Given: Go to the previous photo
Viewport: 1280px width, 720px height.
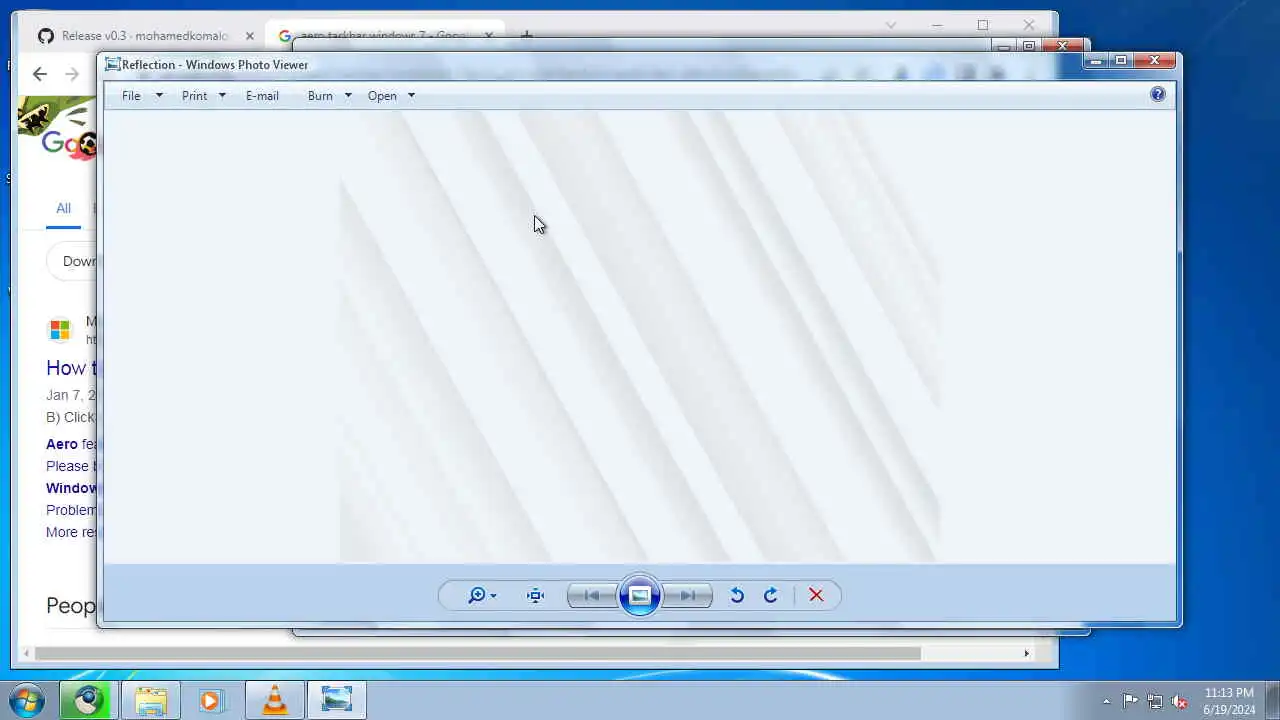Looking at the screenshot, I should (x=592, y=596).
